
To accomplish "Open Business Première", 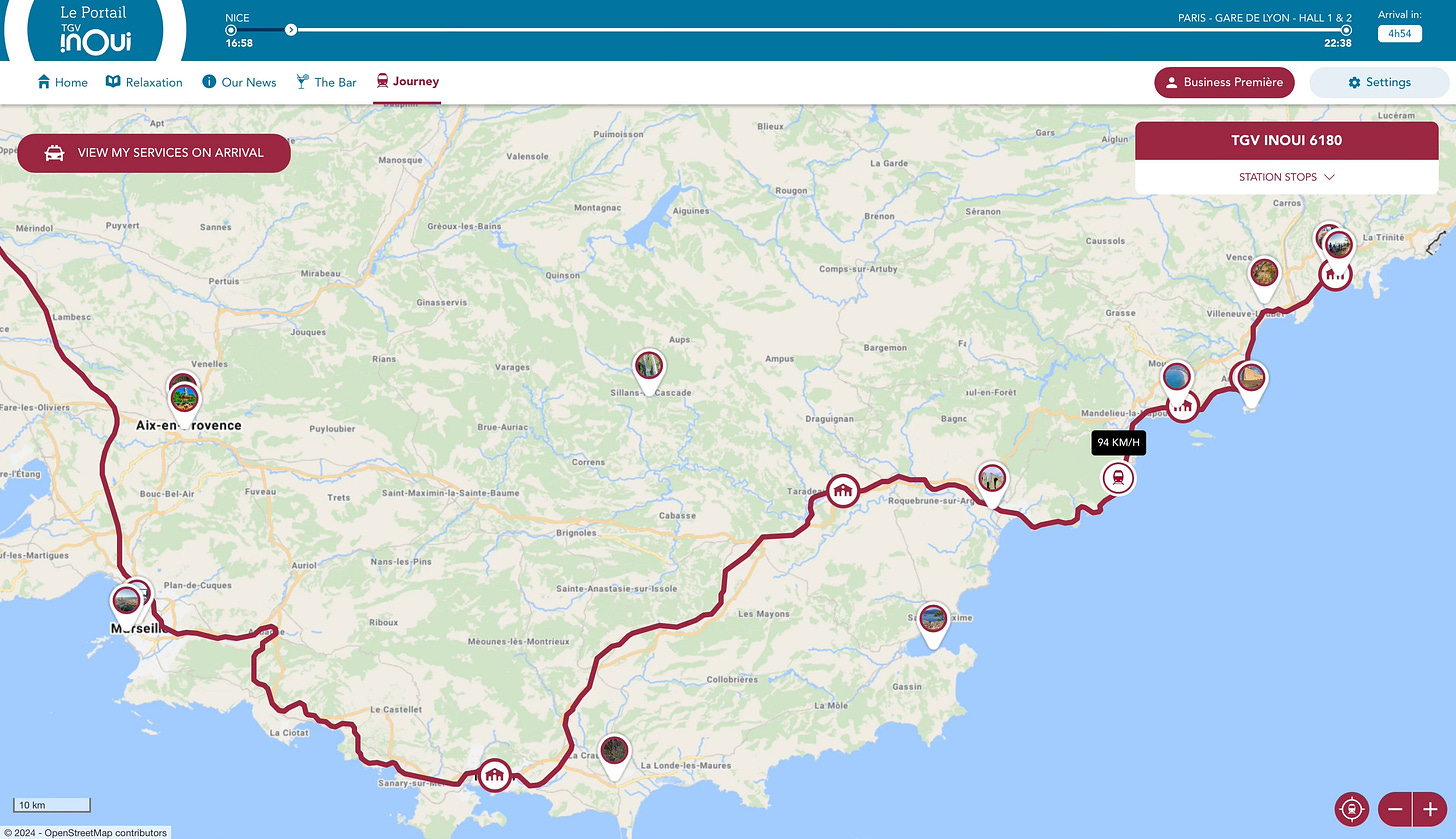I will point(1224,82).
